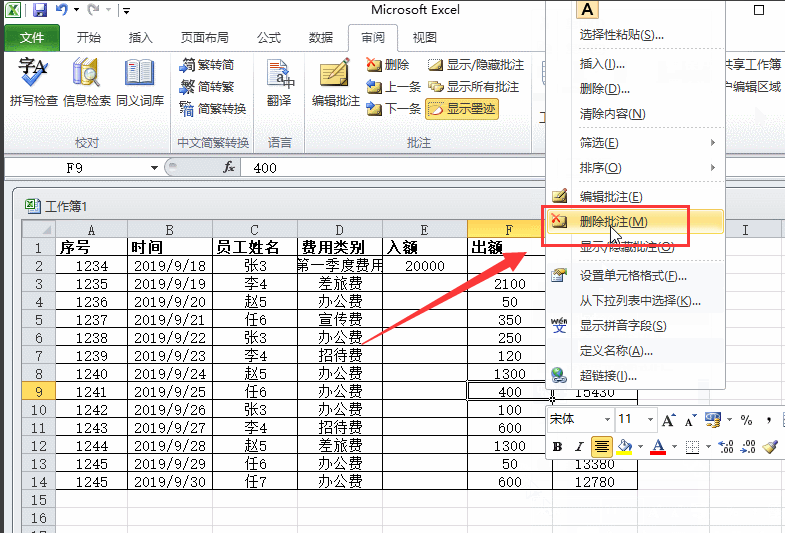Choose 设置单元格格式(F)... in context menu
785x533 pixels.
pyautogui.click(x=635, y=276)
